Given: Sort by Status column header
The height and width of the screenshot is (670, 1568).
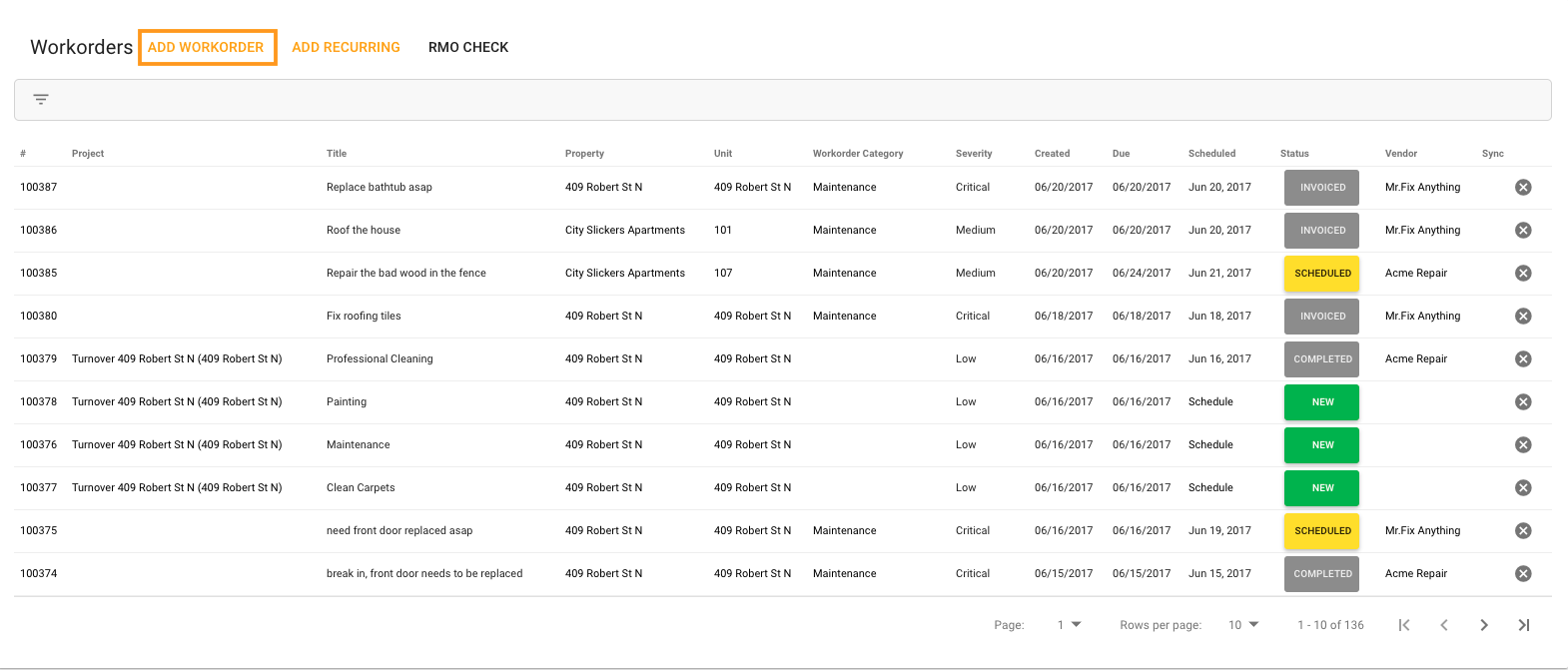Looking at the screenshot, I should (1294, 154).
